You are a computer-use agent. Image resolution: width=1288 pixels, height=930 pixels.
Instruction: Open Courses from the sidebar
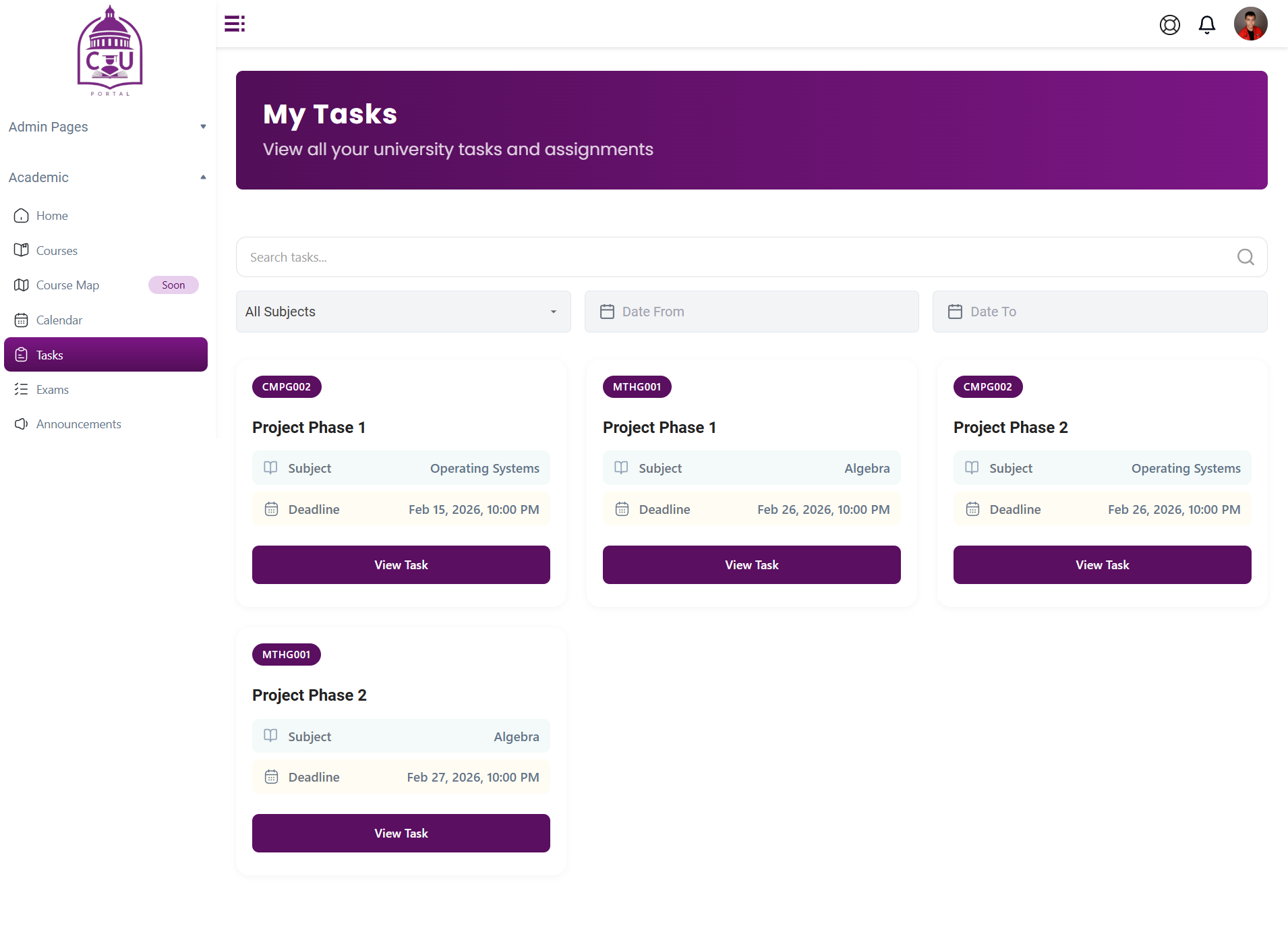pos(57,251)
